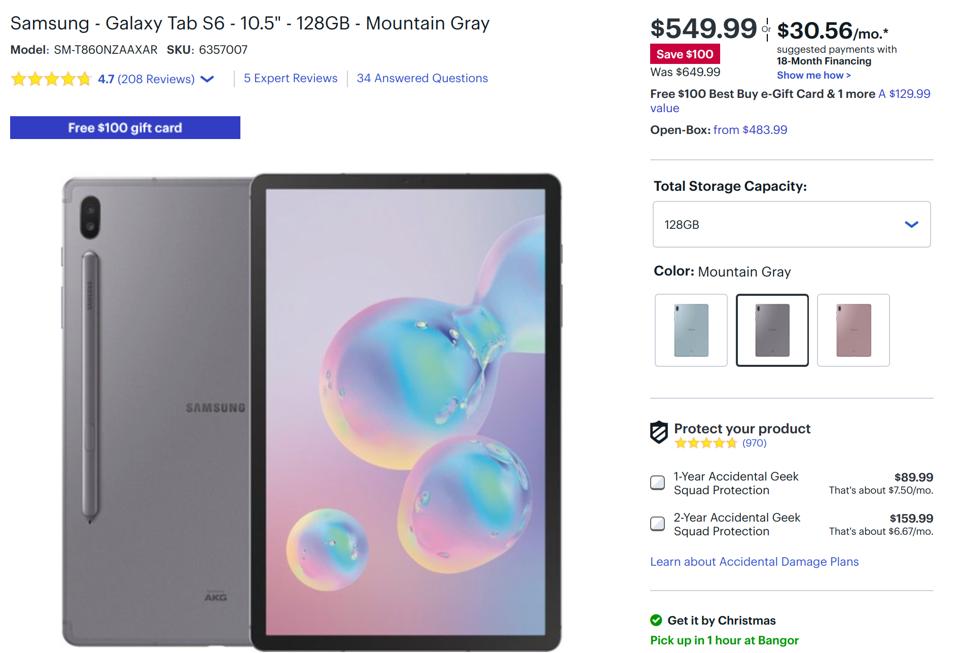Open 34 Answered Questions
The height and width of the screenshot is (653, 959).
pyautogui.click(x=422, y=78)
